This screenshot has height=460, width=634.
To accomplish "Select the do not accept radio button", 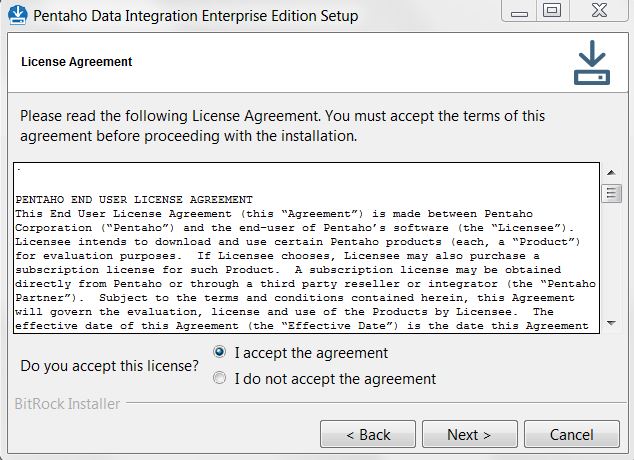I will coord(220,379).
